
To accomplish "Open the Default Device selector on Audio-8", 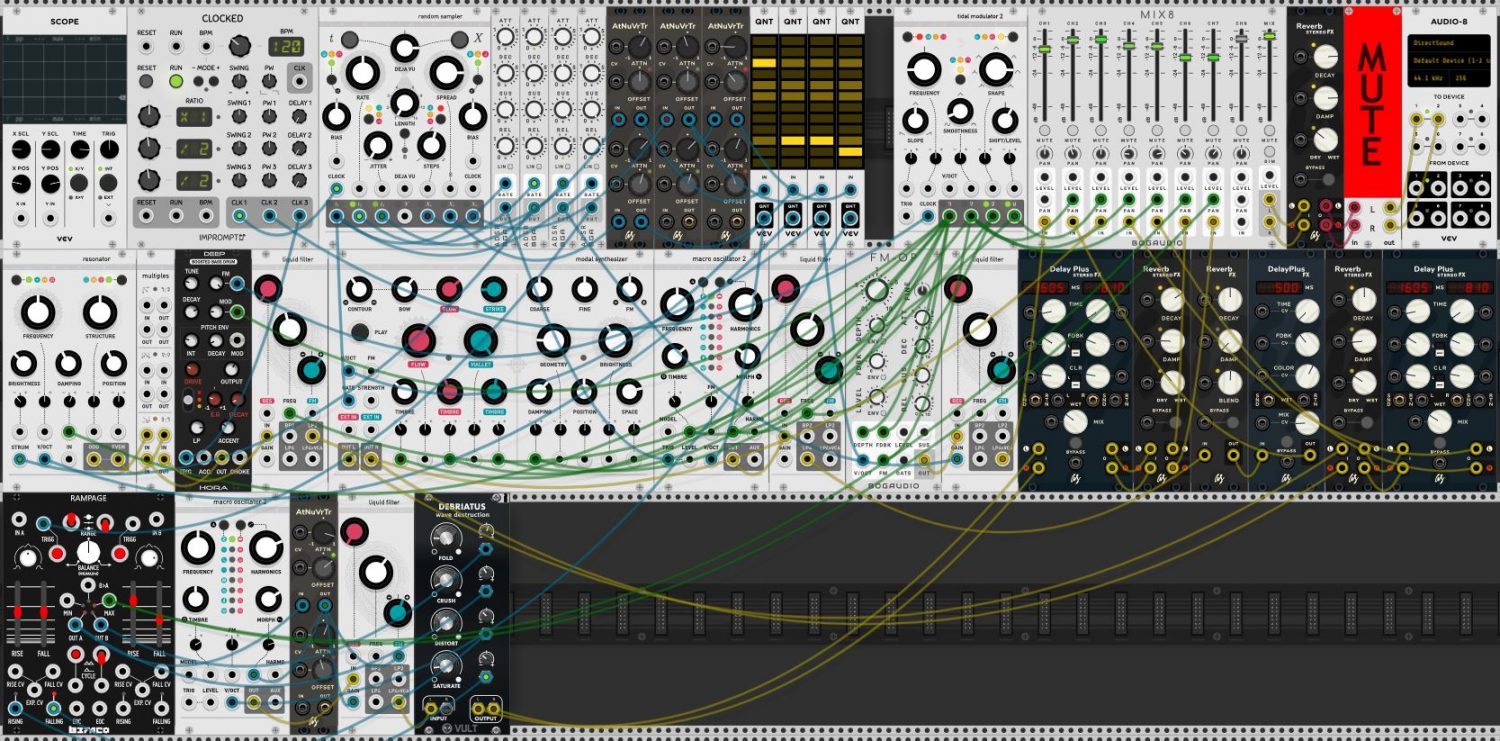I will coord(1447,60).
